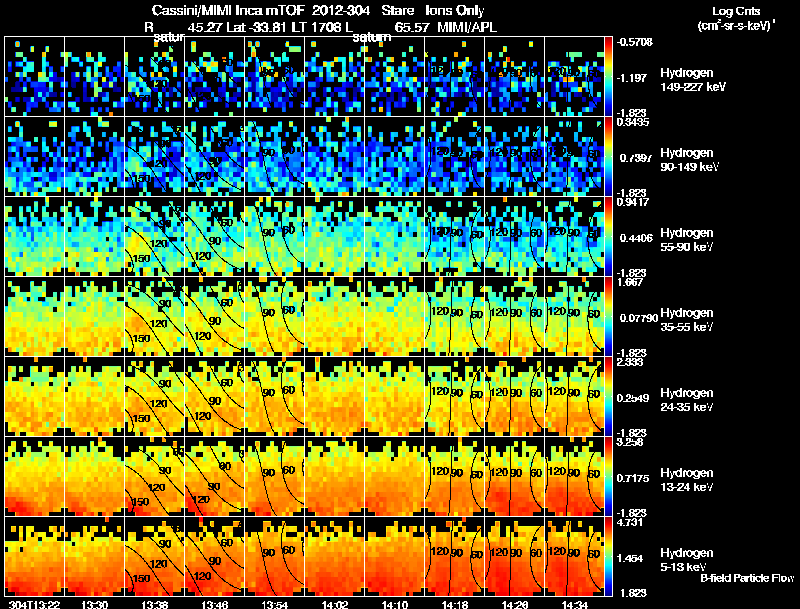This screenshot has width=800, height=609.
Task: Click the Hydrogen 35-55 keV row label
Action: (687, 320)
